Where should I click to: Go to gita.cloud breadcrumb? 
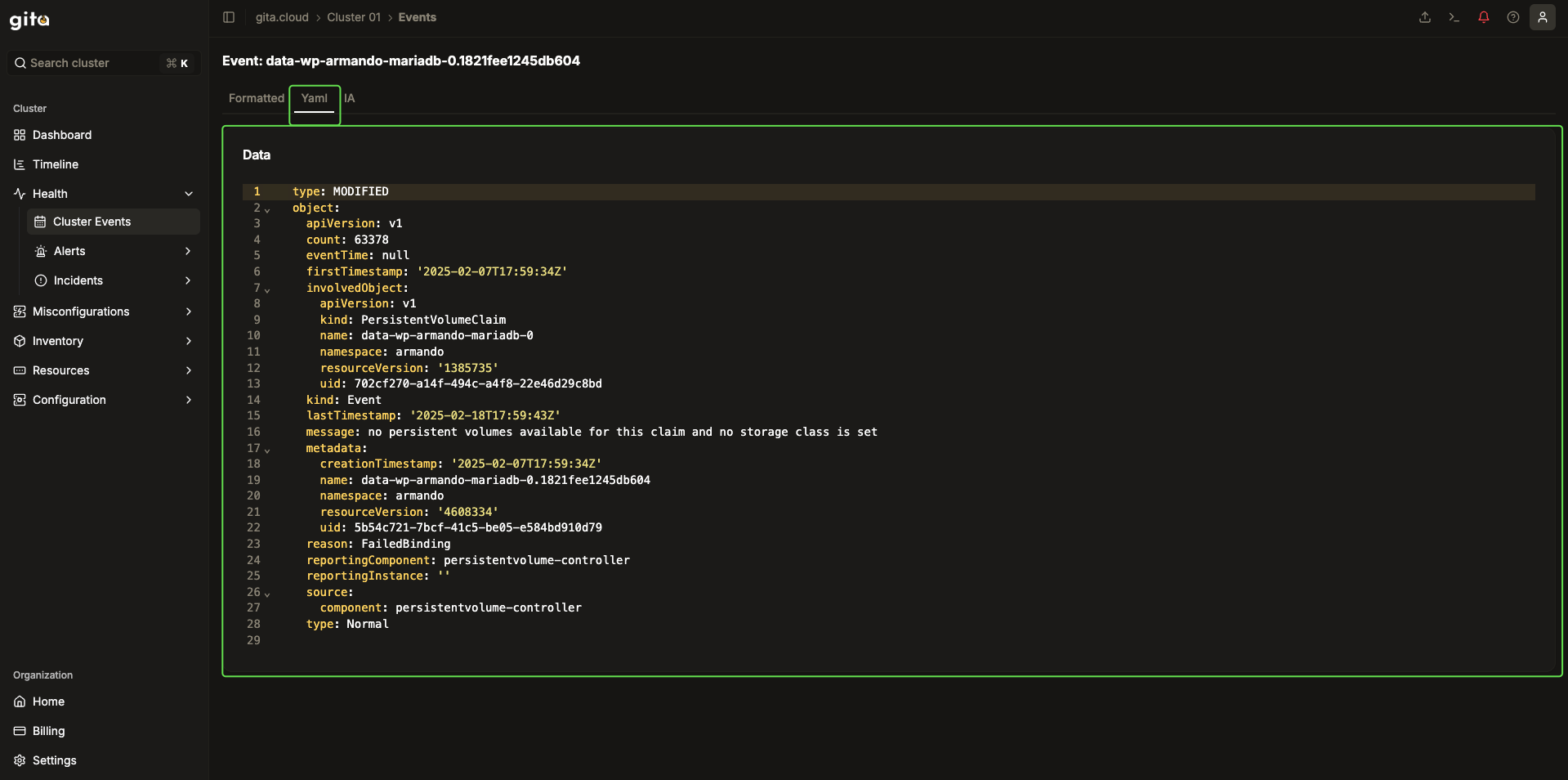[282, 17]
